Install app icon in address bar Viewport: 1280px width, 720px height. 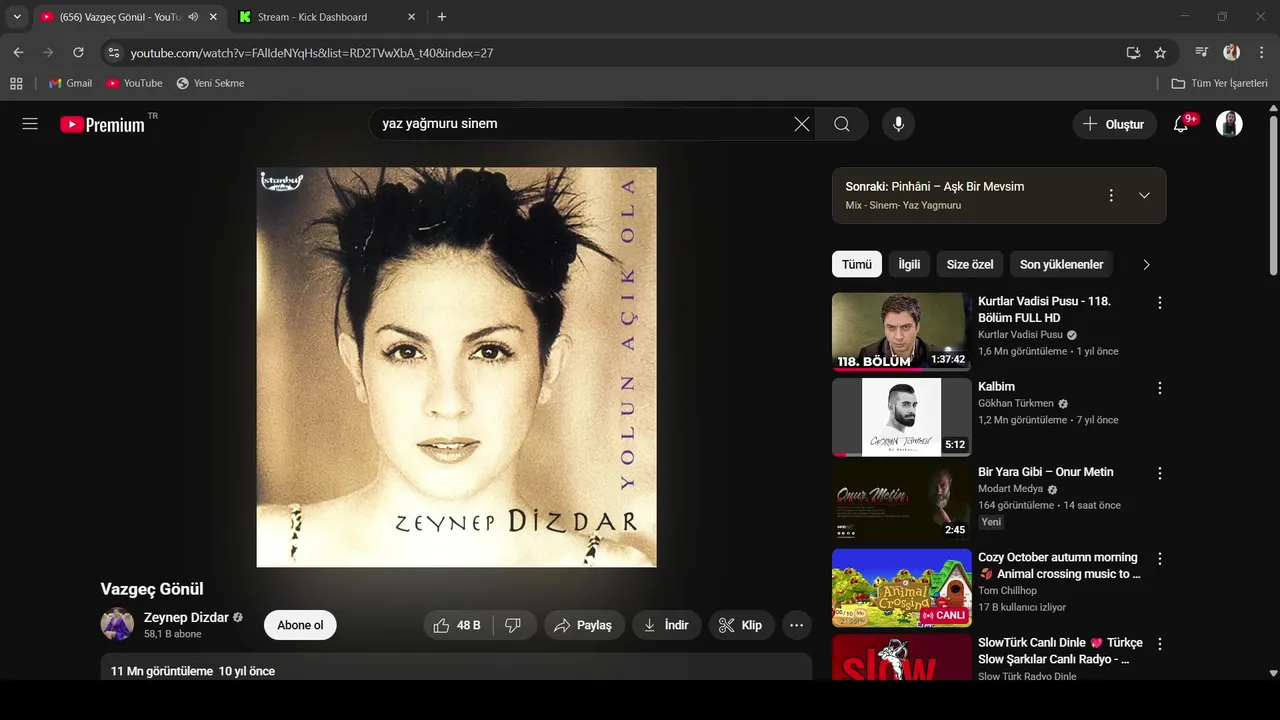pos(1133,52)
